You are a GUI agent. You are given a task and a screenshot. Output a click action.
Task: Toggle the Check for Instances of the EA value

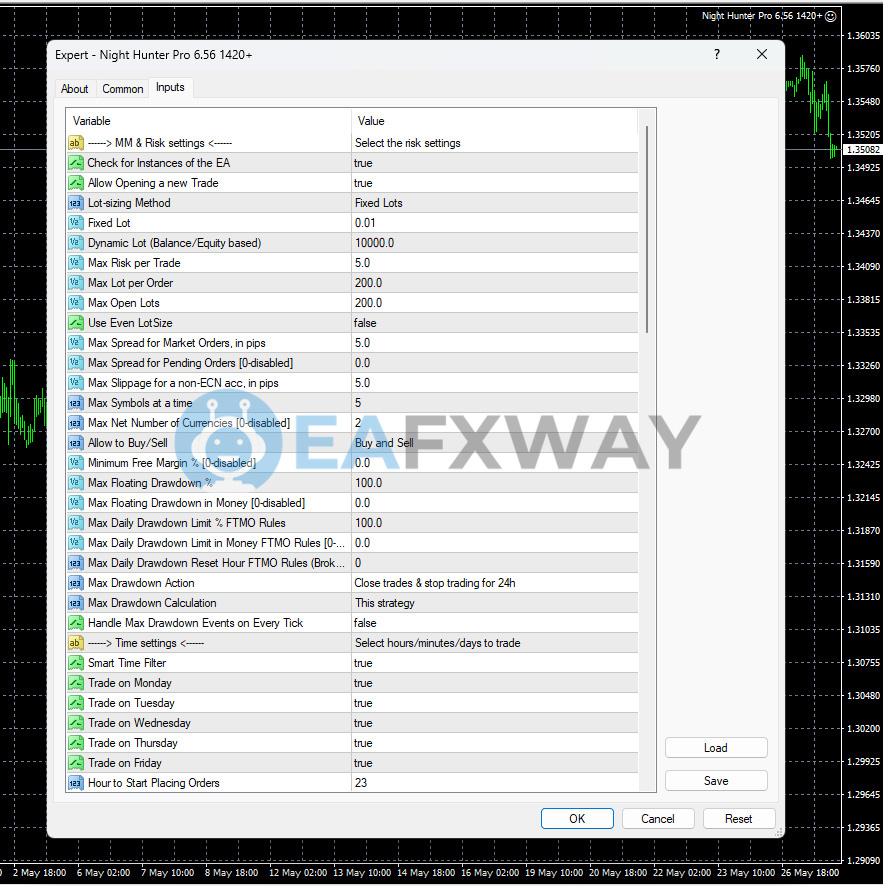pos(494,163)
